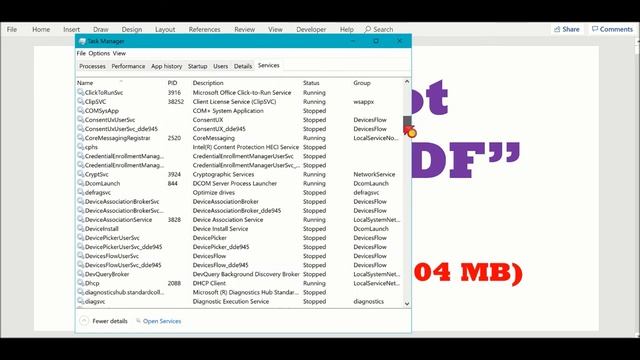Screen dimensions: 640x360
Task: Click the service icon beside DevicesFlowUserSvc
Action: (x=80, y=256)
